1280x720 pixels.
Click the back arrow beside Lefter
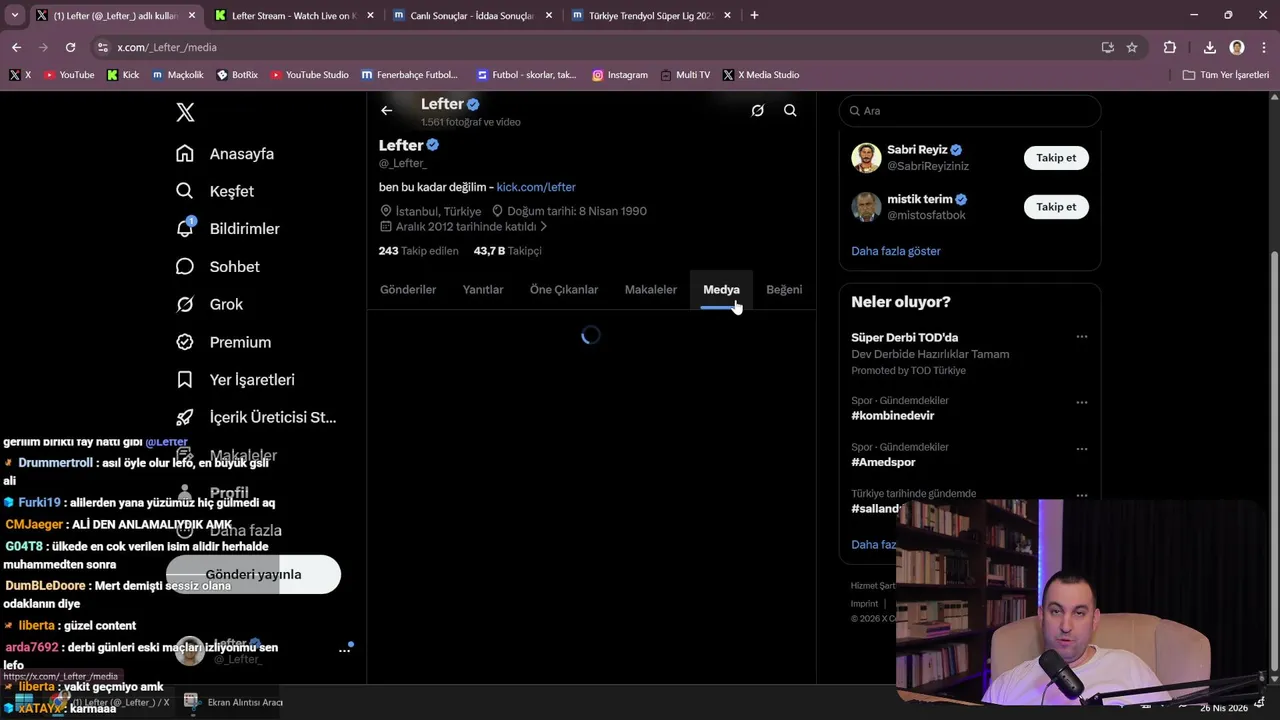pos(387,111)
